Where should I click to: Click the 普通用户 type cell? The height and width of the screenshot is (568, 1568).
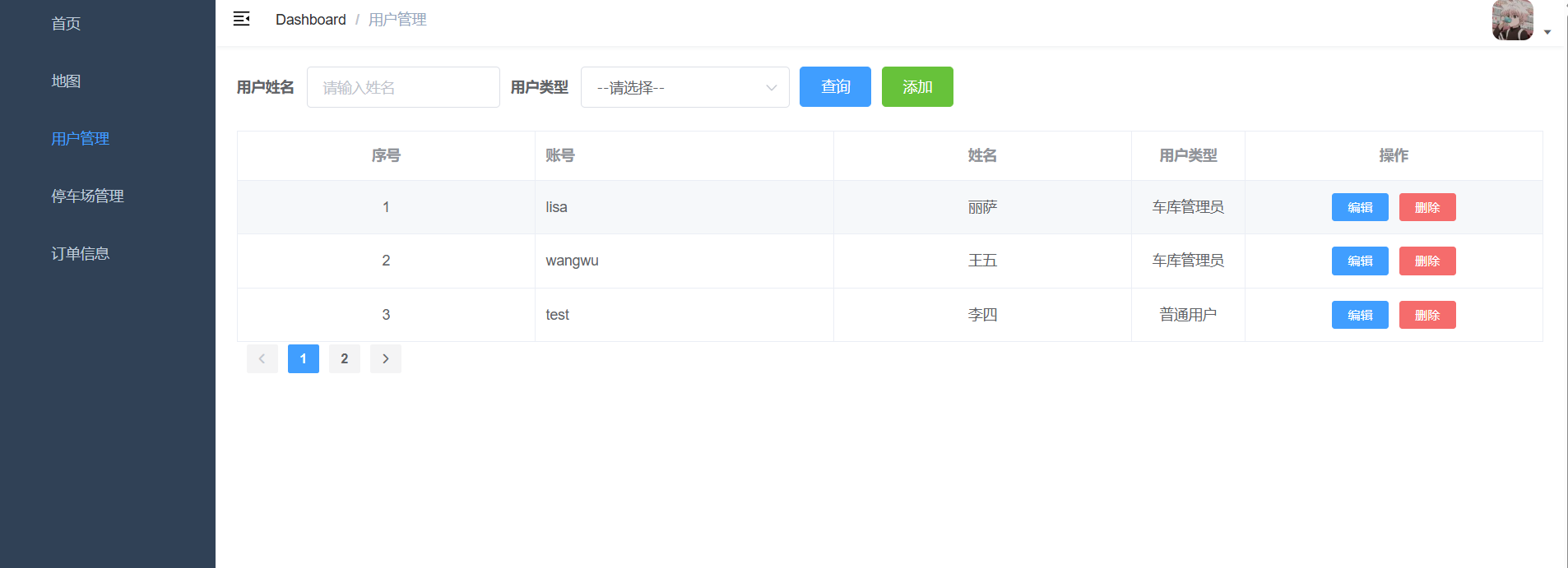pyautogui.click(x=1188, y=315)
